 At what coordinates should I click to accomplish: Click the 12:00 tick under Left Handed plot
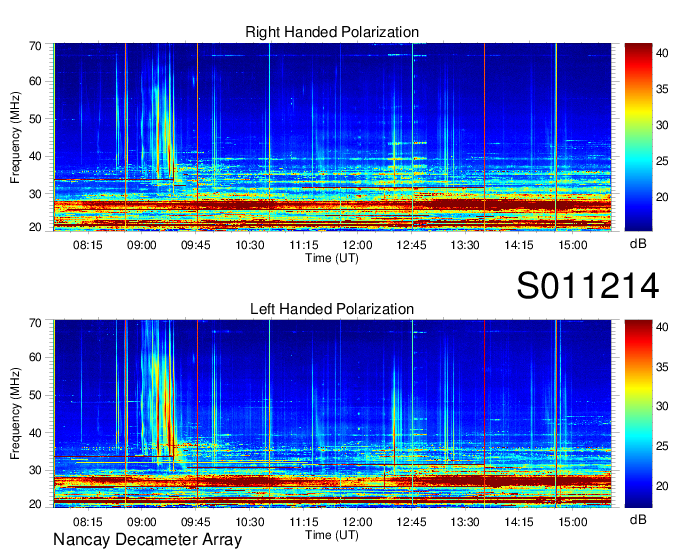pos(358,522)
